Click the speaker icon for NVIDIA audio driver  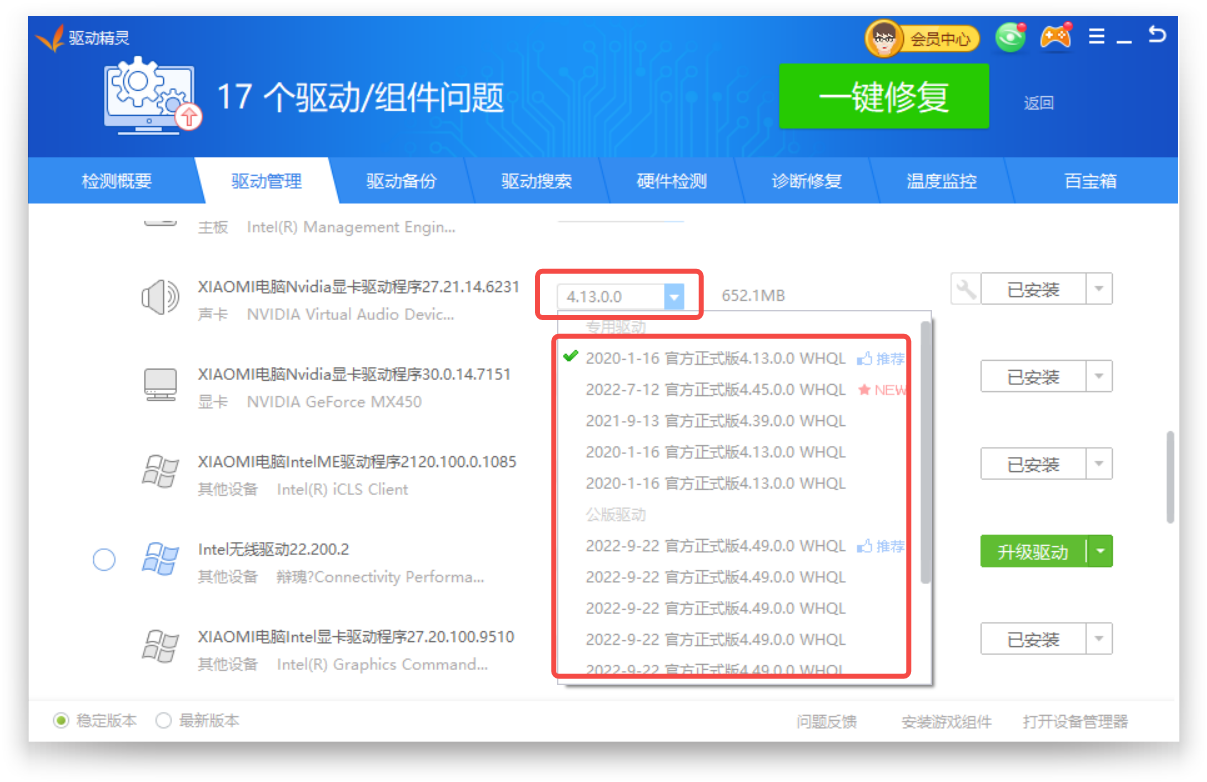pos(160,297)
